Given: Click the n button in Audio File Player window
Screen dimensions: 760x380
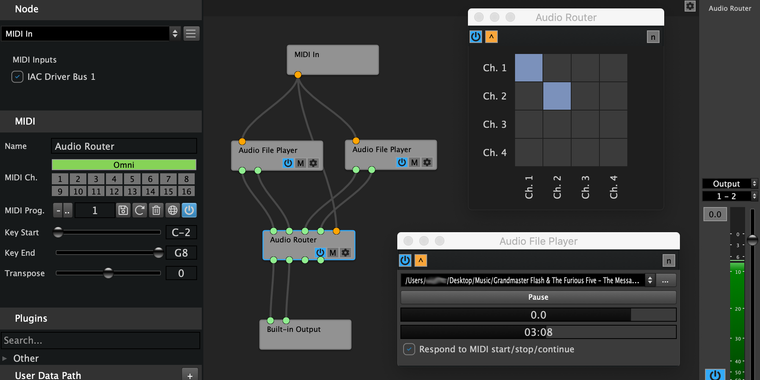Looking at the screenshot, I should point(668,261).
